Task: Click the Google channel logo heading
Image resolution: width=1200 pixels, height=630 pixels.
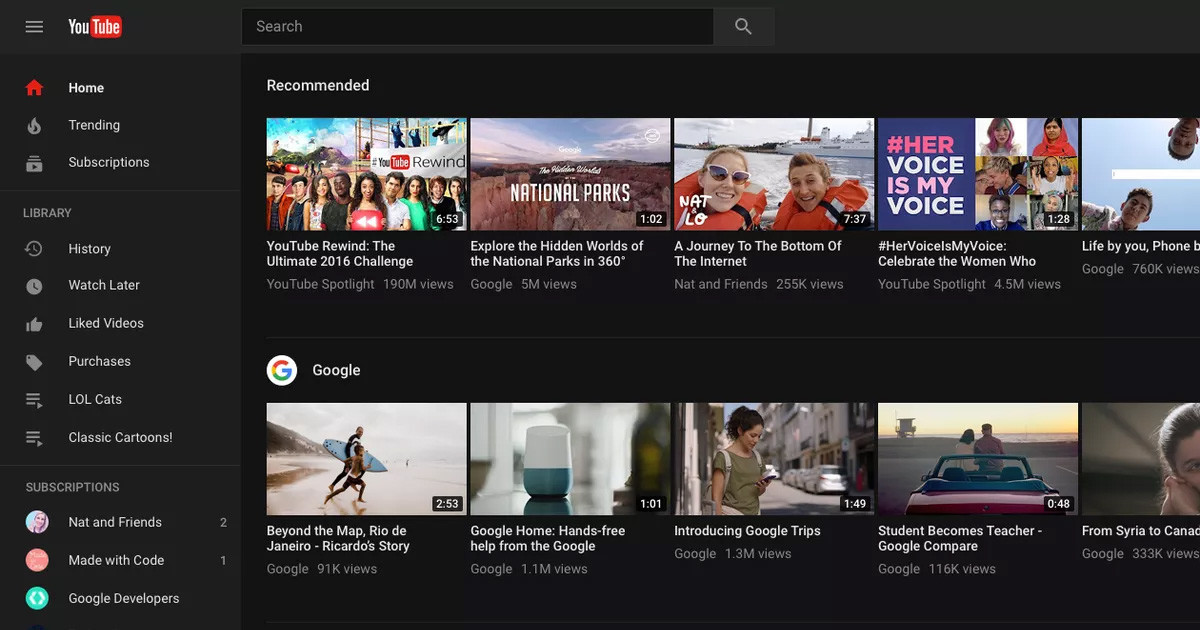Action: pyautogui.click(x=282, y=370)
